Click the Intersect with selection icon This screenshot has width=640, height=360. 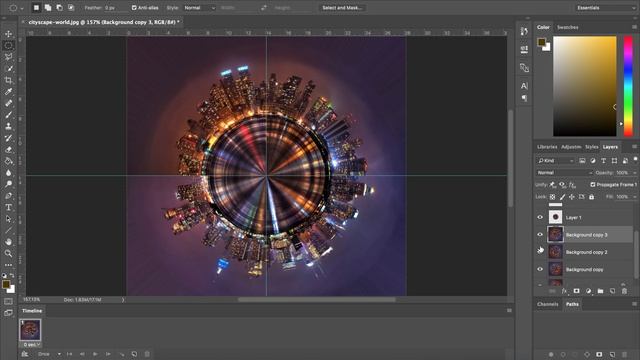point(71,7)
